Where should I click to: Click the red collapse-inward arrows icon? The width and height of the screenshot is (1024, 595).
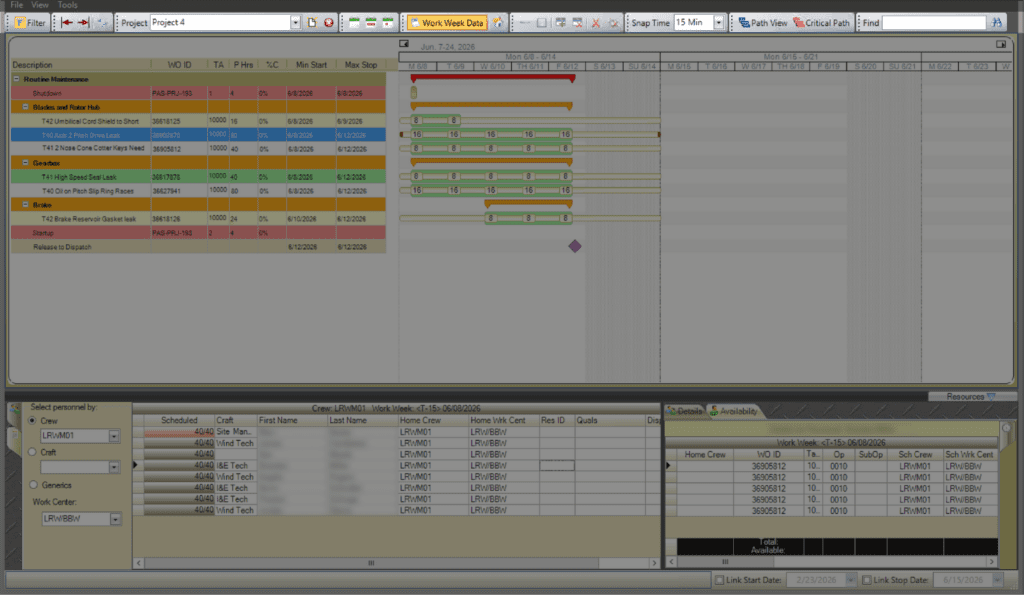coord(75,22)
